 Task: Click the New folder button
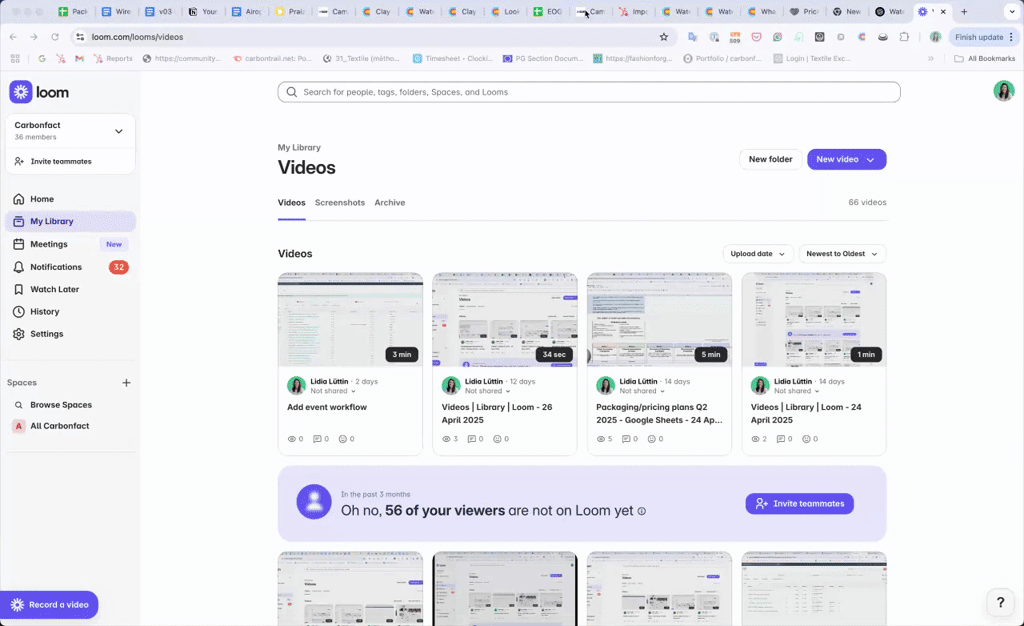pos(770,159)
